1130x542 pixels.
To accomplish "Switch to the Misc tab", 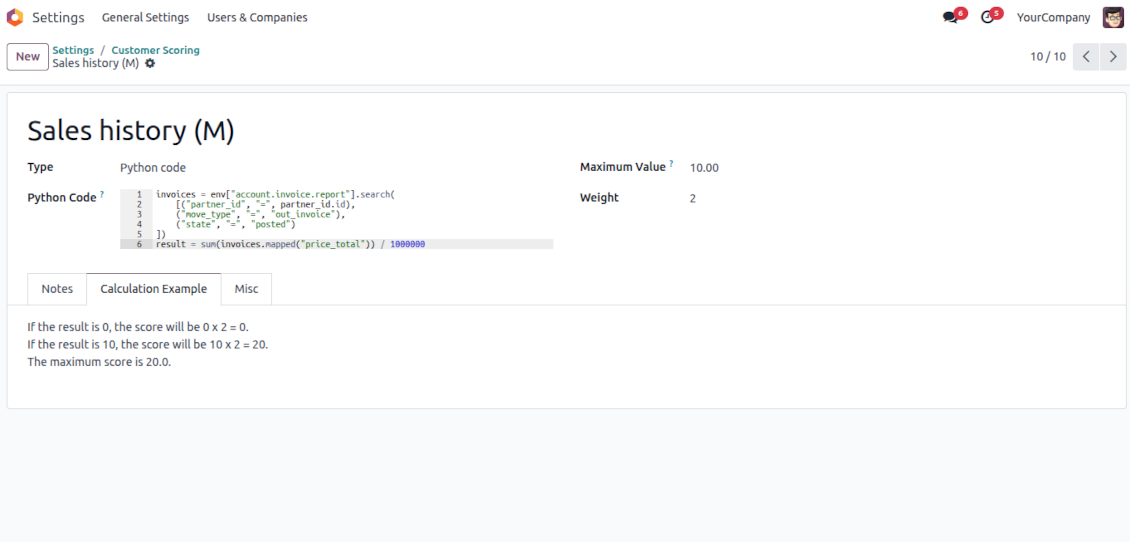I will point(246,289).
